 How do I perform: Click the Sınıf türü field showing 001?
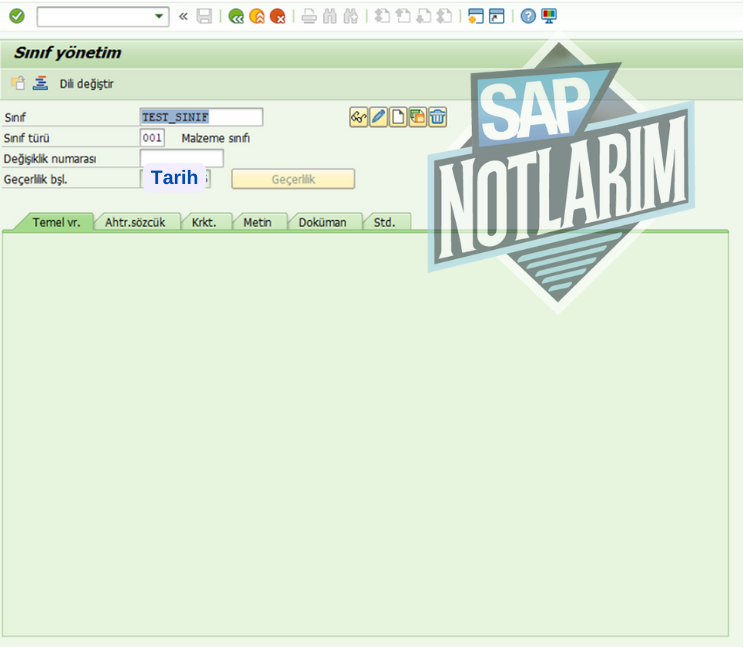pos(152,138)
